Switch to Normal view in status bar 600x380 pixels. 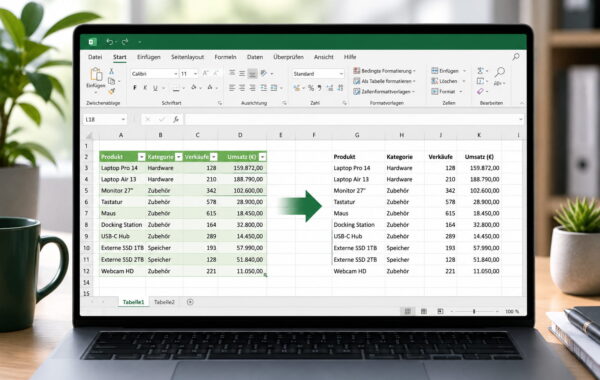pyautogui.click(x=408, y=312)
